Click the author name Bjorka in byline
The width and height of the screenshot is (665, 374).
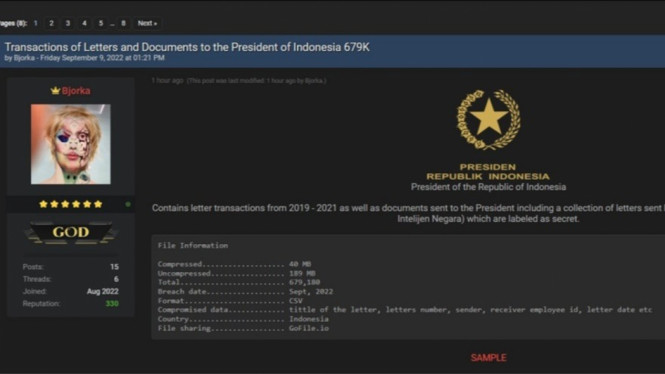(x=24, y=58)
